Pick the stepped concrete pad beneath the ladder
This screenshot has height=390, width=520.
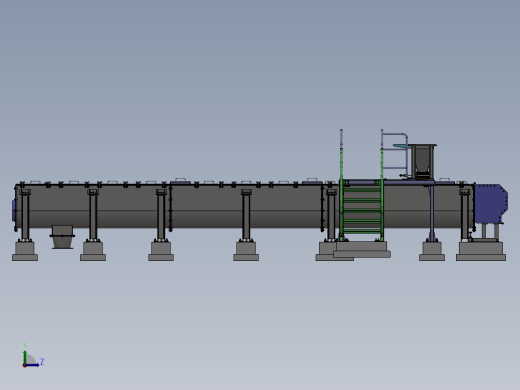point(362,249)
